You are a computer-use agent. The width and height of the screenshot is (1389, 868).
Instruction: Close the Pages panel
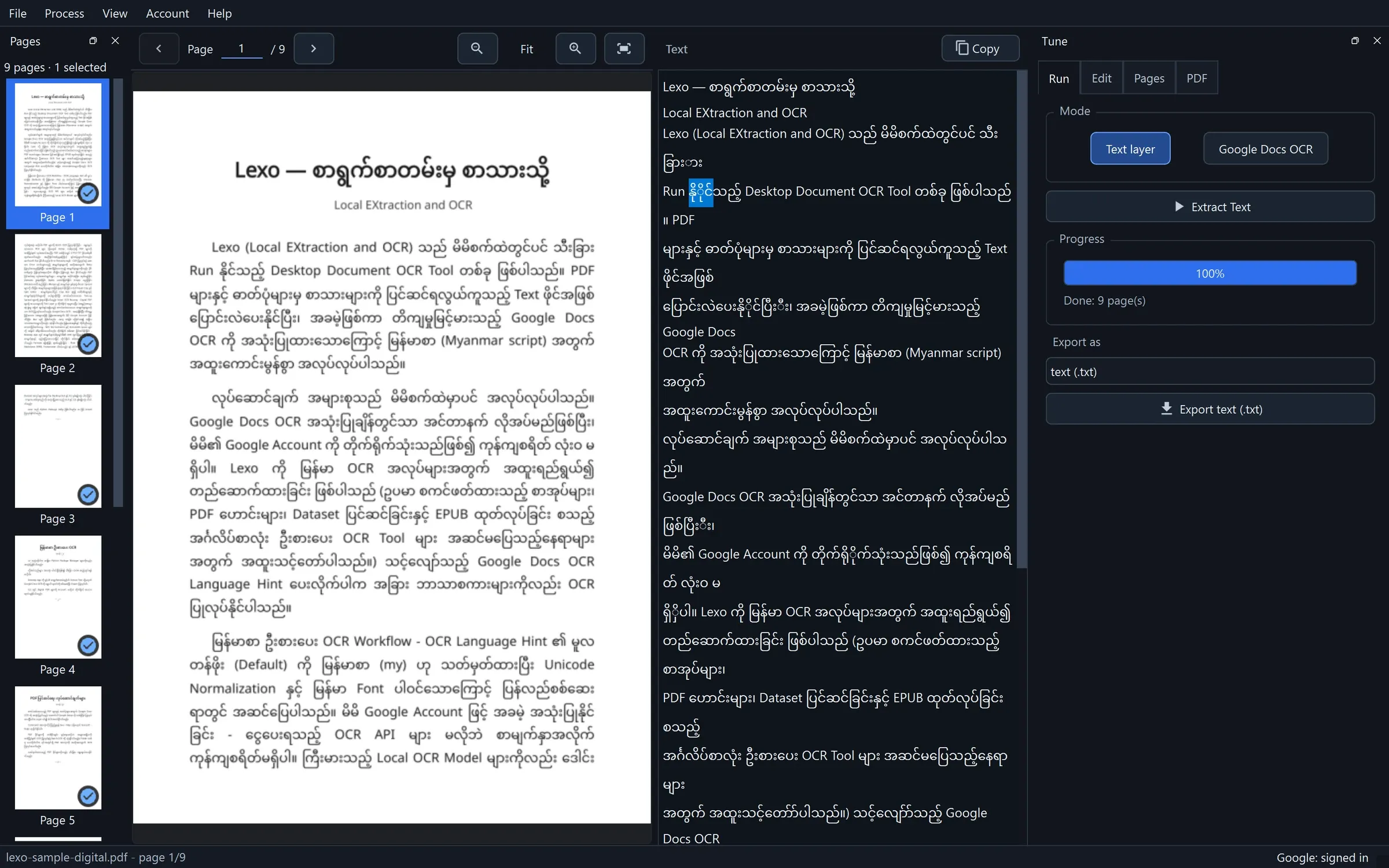(115, 41)
